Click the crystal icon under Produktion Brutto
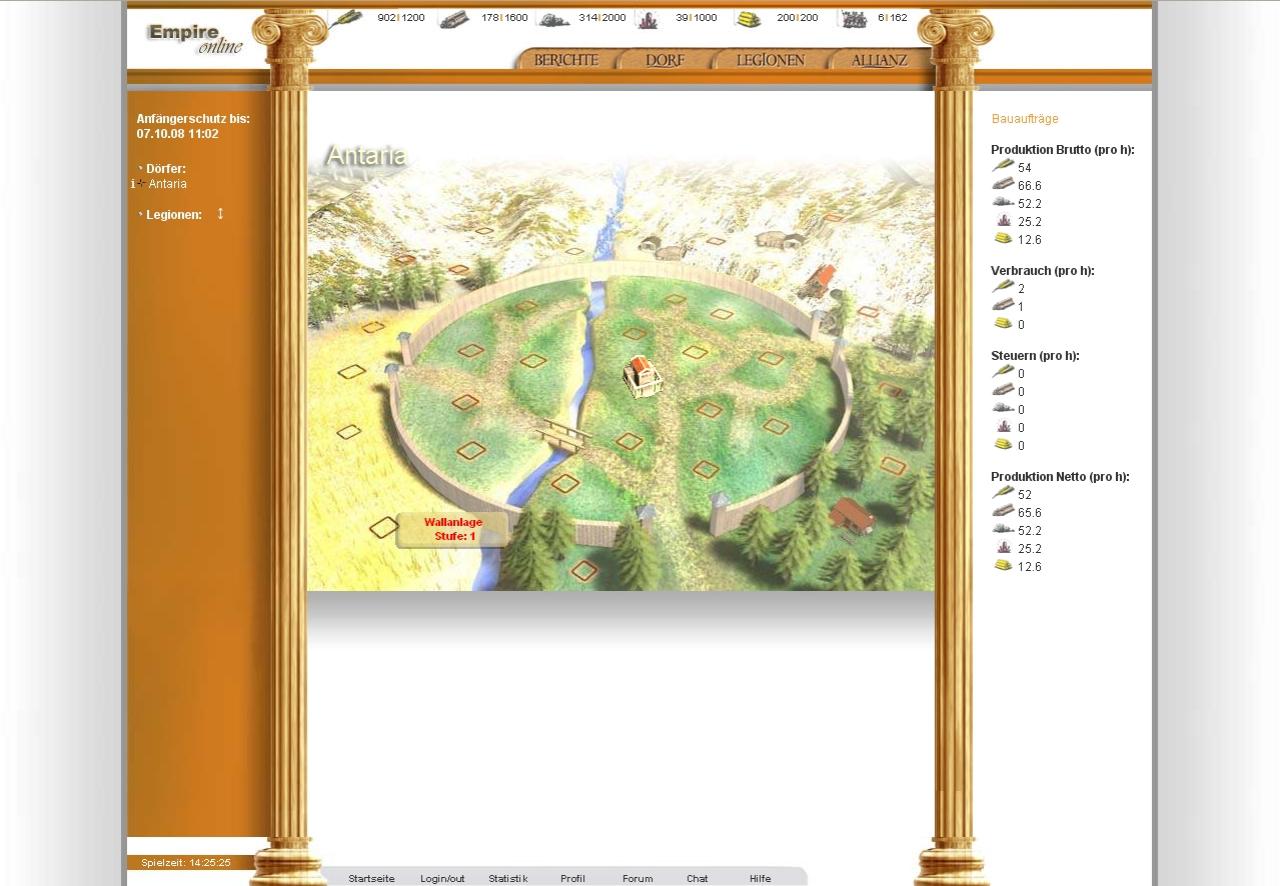 point(1004,220)
